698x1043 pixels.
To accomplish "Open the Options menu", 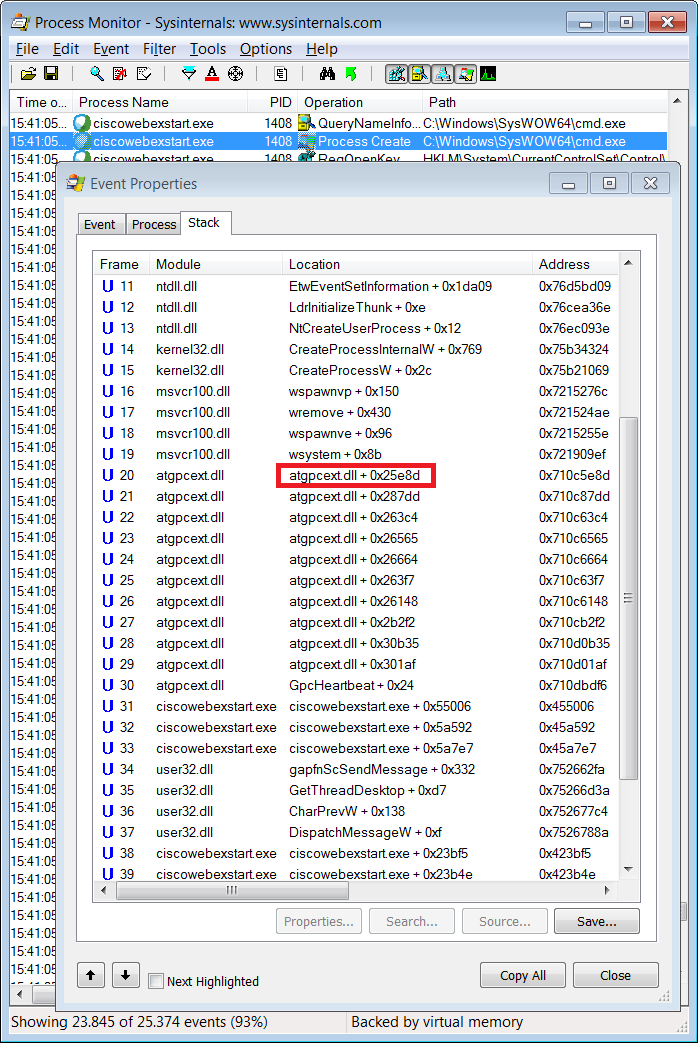I will [x=266, y=49].
